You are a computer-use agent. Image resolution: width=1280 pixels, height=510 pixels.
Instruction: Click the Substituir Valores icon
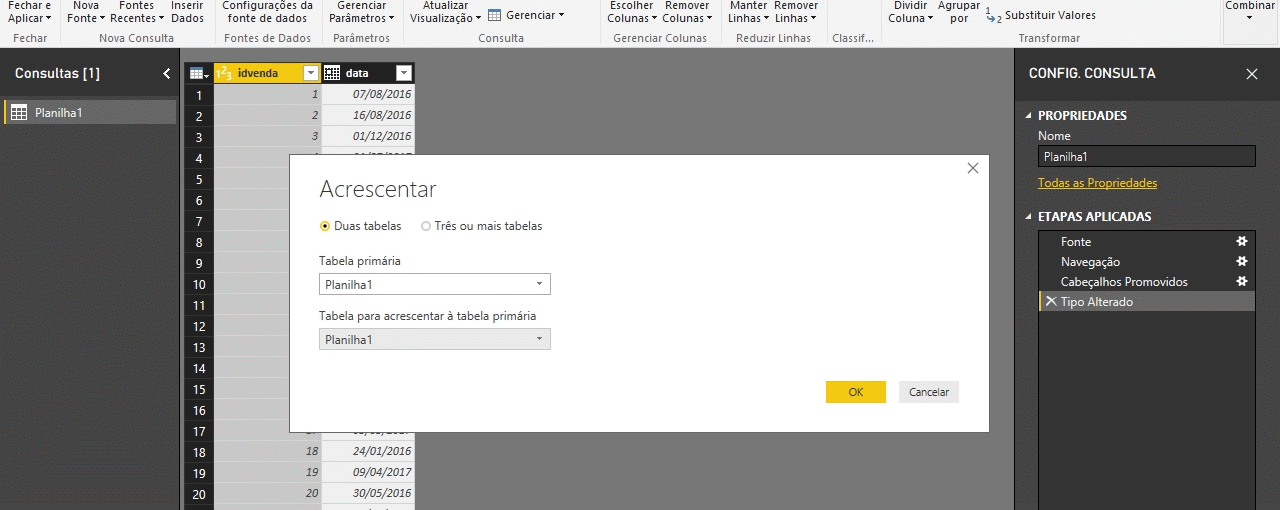pos(993,15)
